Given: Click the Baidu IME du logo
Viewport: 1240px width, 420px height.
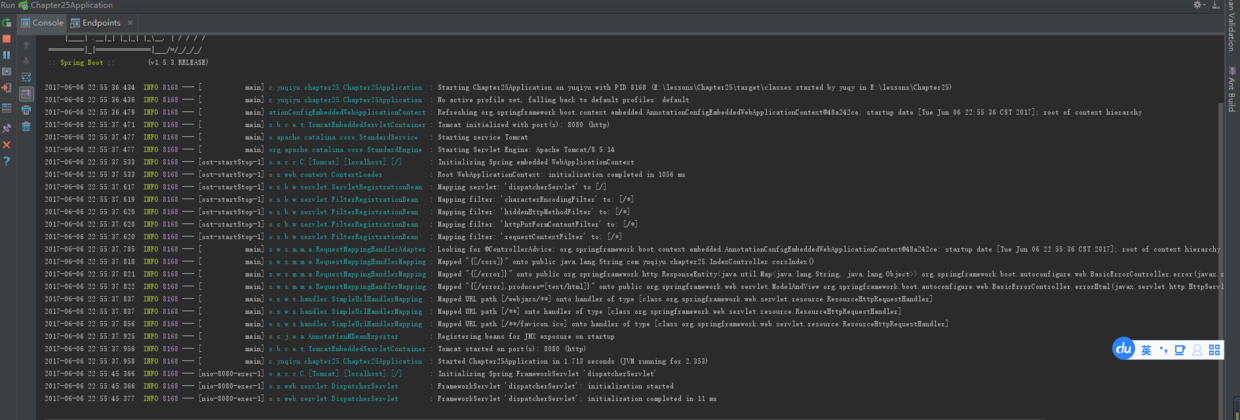Looking at the screenshot, I should pos(1123,349).
